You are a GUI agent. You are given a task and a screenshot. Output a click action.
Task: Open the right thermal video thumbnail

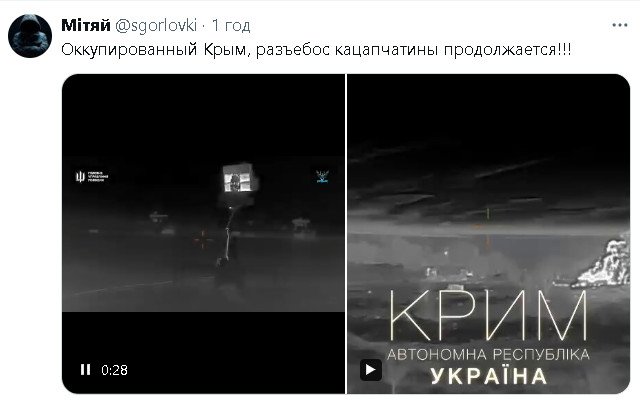click(x=489, y=234)
